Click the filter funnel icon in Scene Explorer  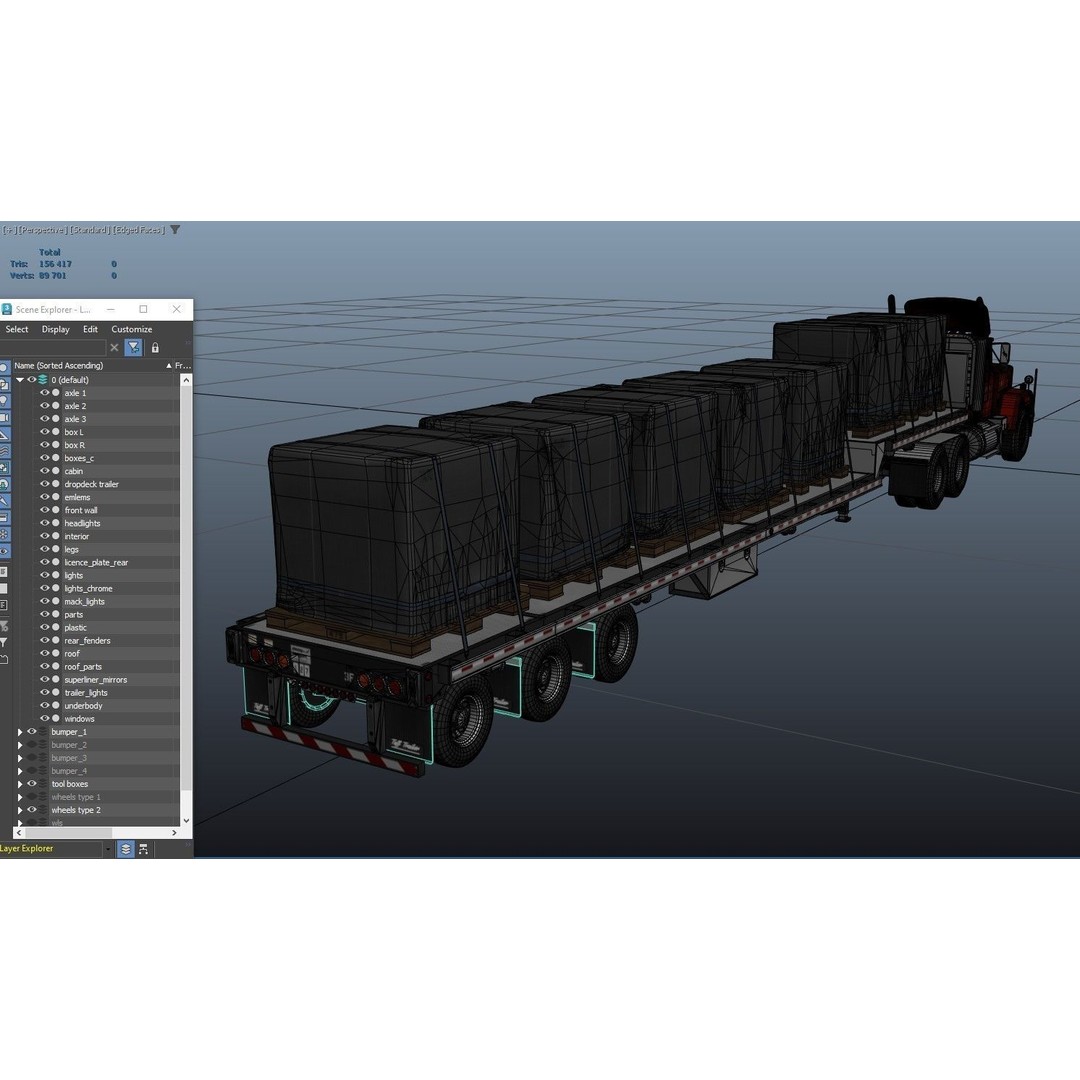(x=134, y=347)
